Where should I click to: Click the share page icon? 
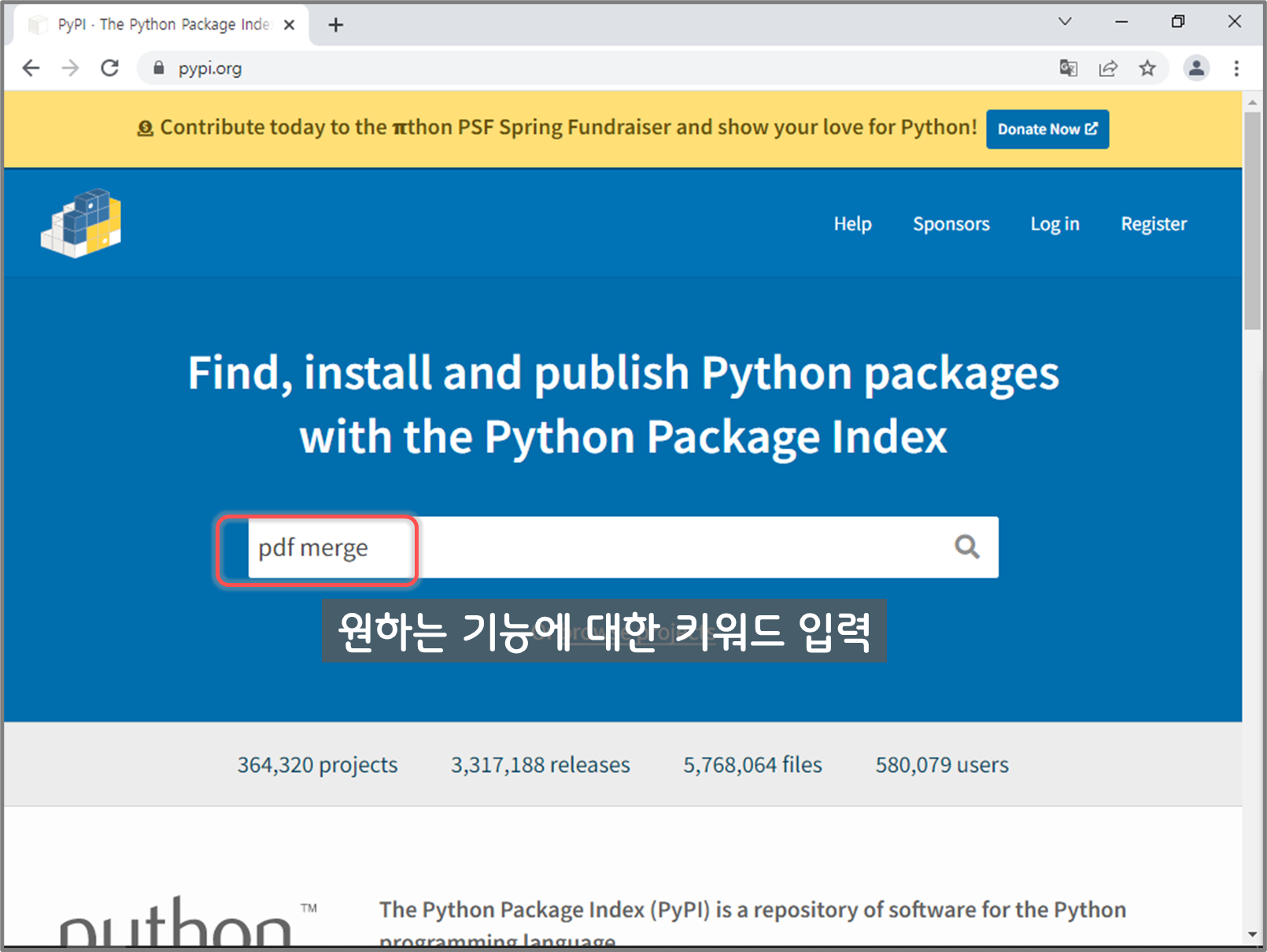1108,68
